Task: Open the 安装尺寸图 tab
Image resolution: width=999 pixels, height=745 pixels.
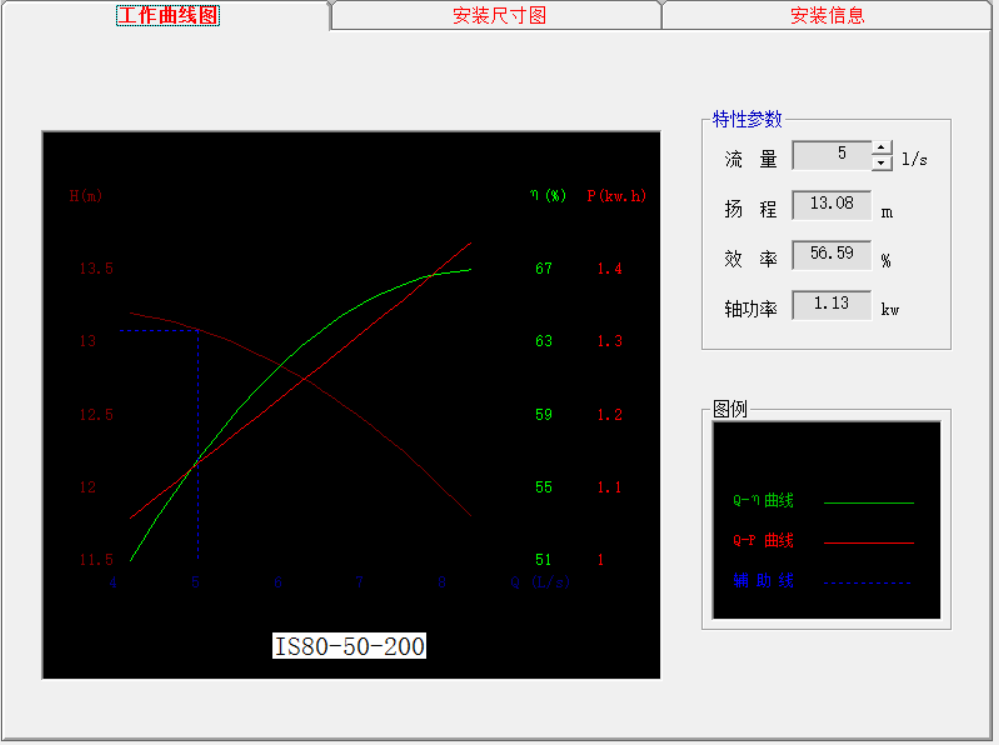Action: 499,15
